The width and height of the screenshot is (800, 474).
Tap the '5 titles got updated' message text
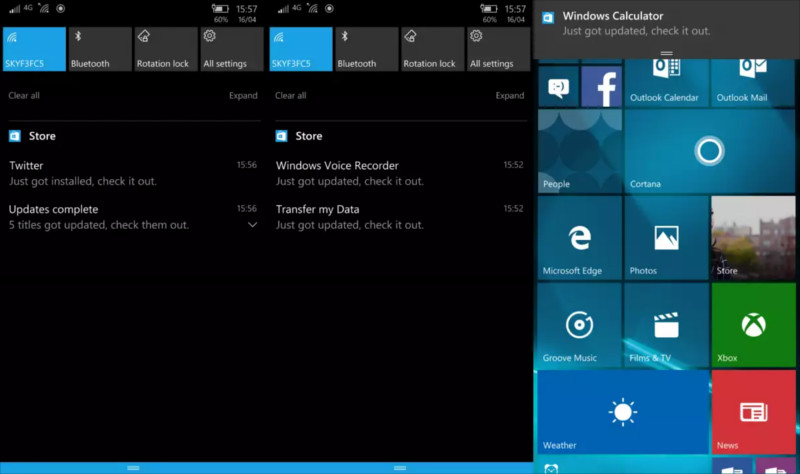[x=98, y=225]
